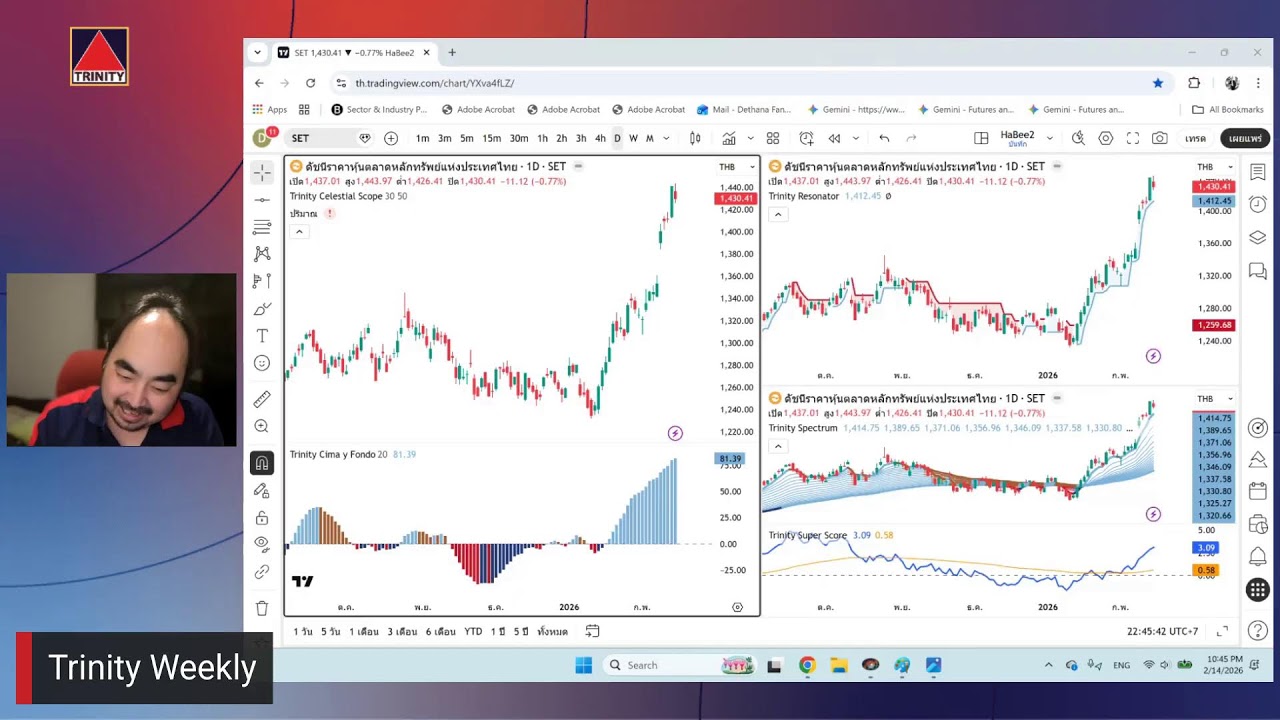Switch to the 15m timeframe

[x=492, y=138]
